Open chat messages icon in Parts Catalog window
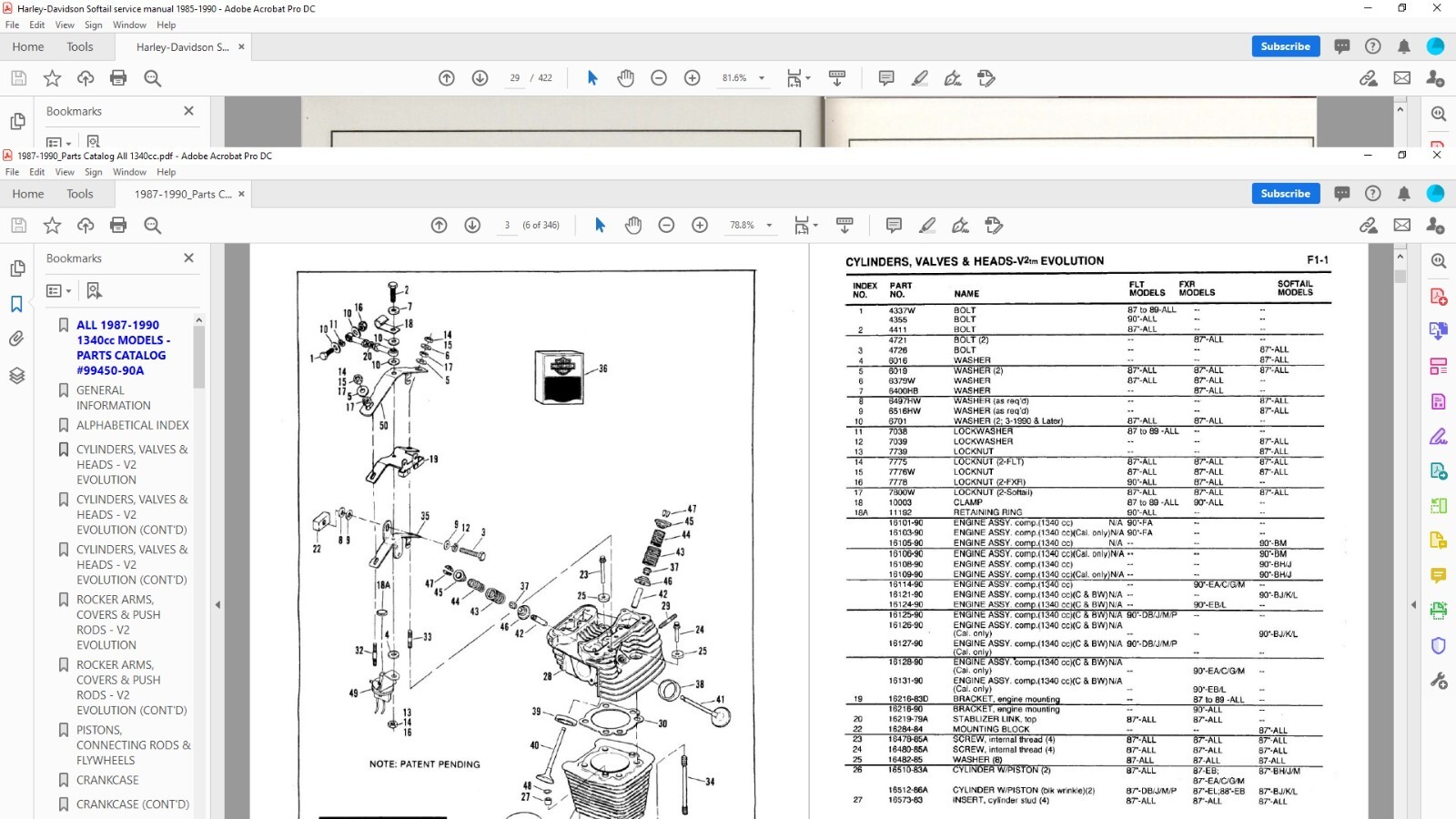This screenshot has width=1456, height=819. pos(1341,193)
